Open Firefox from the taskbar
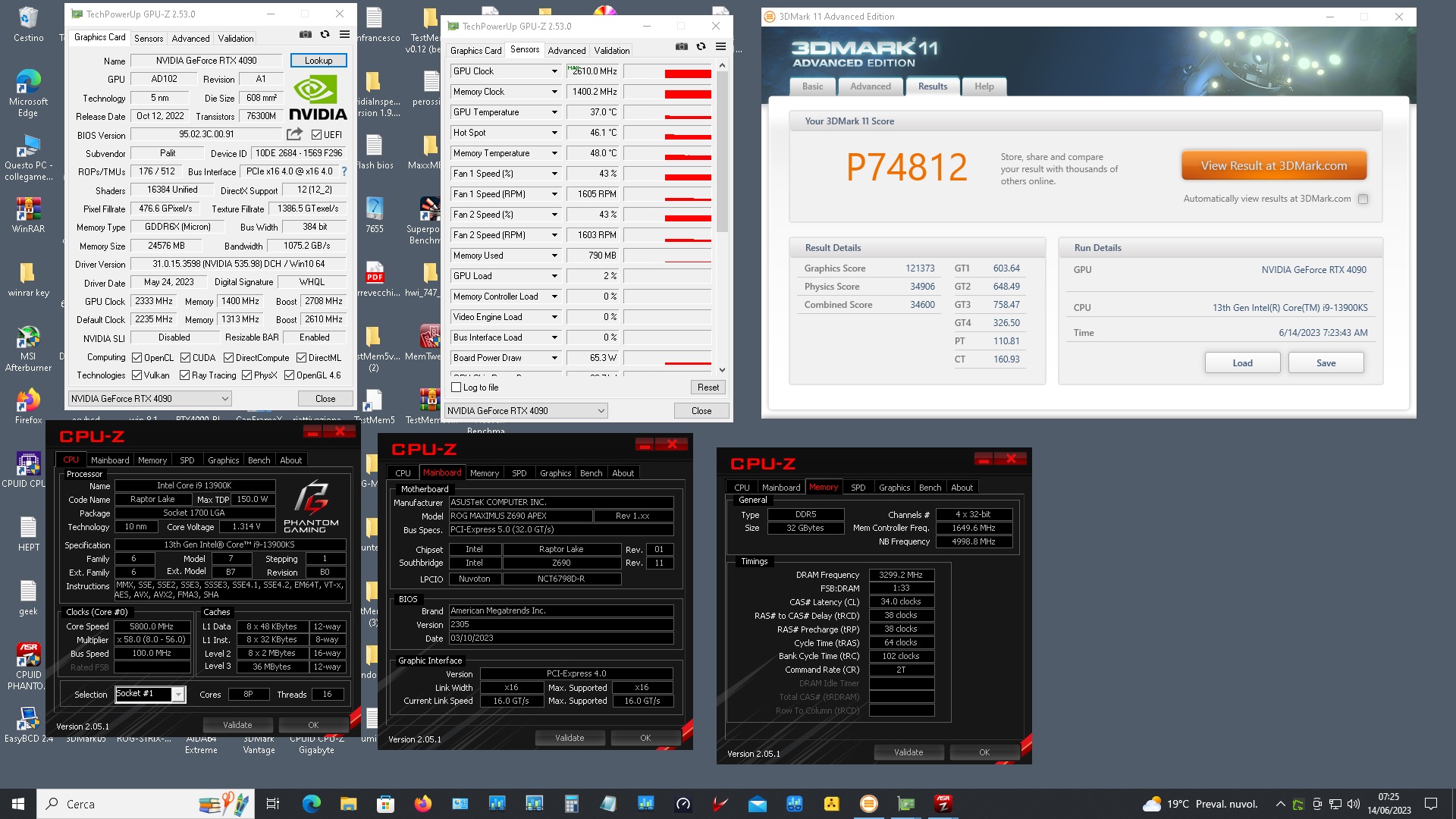The width and height of the screenshot is (1456, 819). (422, 804)
